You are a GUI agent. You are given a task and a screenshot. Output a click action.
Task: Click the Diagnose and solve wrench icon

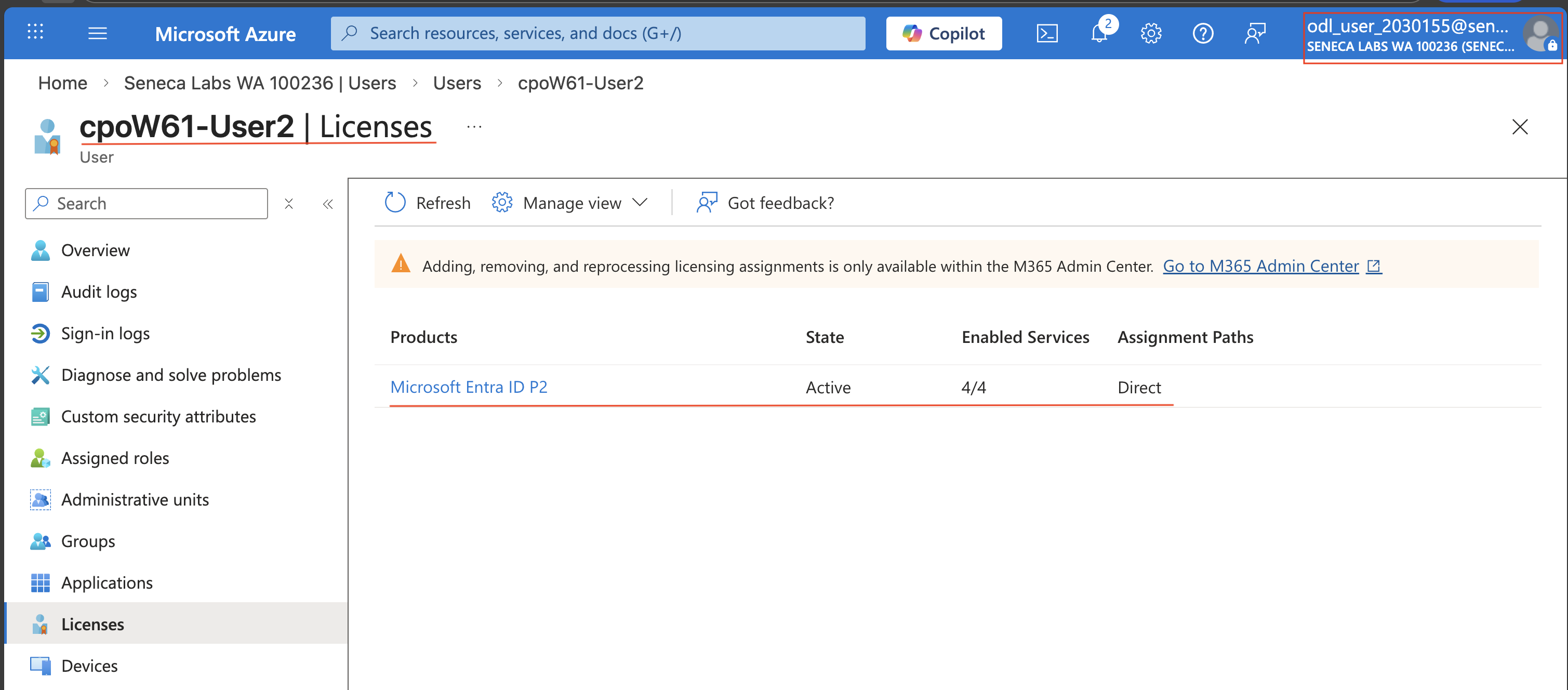coord(40,375)
